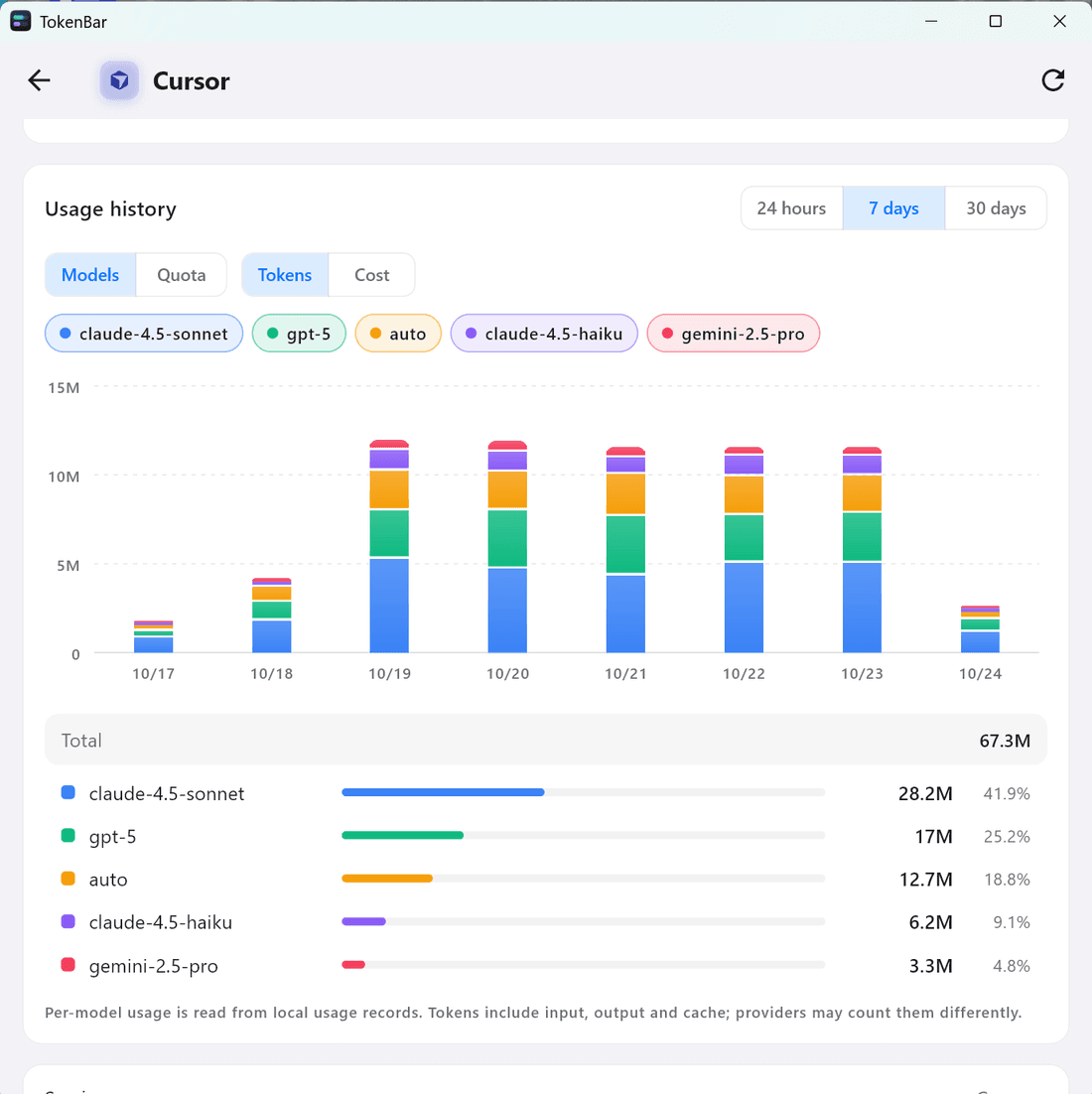This screenshot has width=1092, height=1094.
Task: Click the 10/21 stacked bar
Action: coord(625,550)
